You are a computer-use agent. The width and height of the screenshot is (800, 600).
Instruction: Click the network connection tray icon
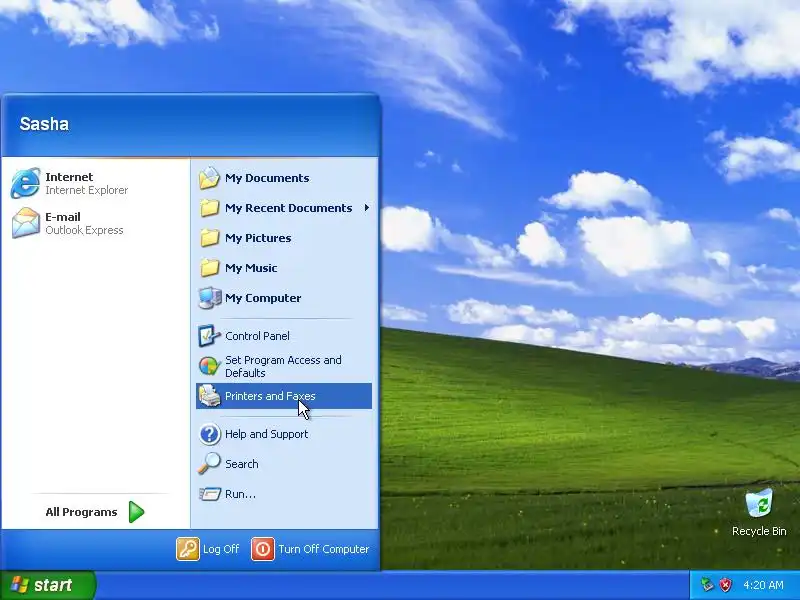pos(707,585)
